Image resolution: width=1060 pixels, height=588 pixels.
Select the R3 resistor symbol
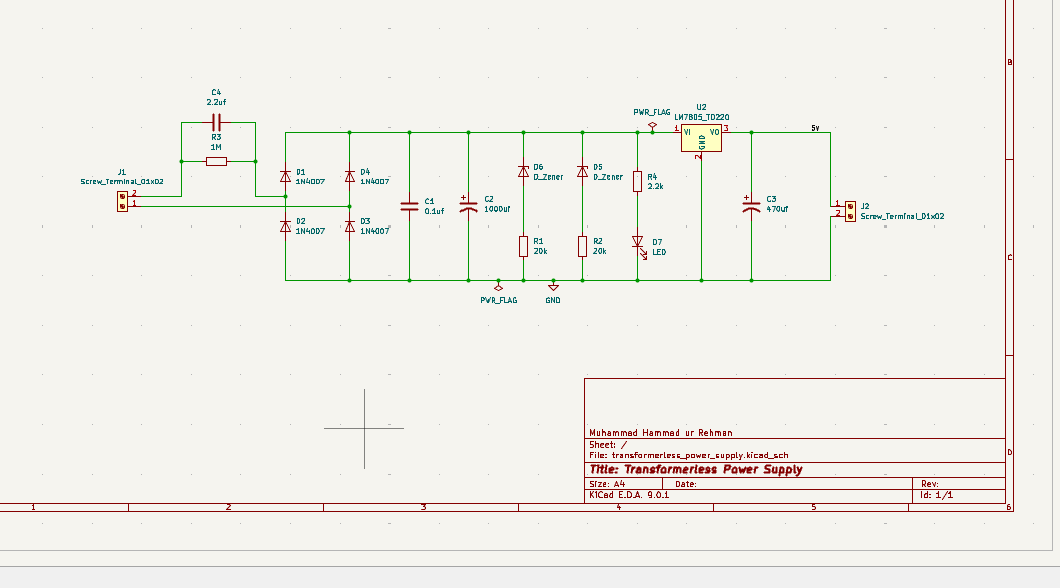(216, 162)
